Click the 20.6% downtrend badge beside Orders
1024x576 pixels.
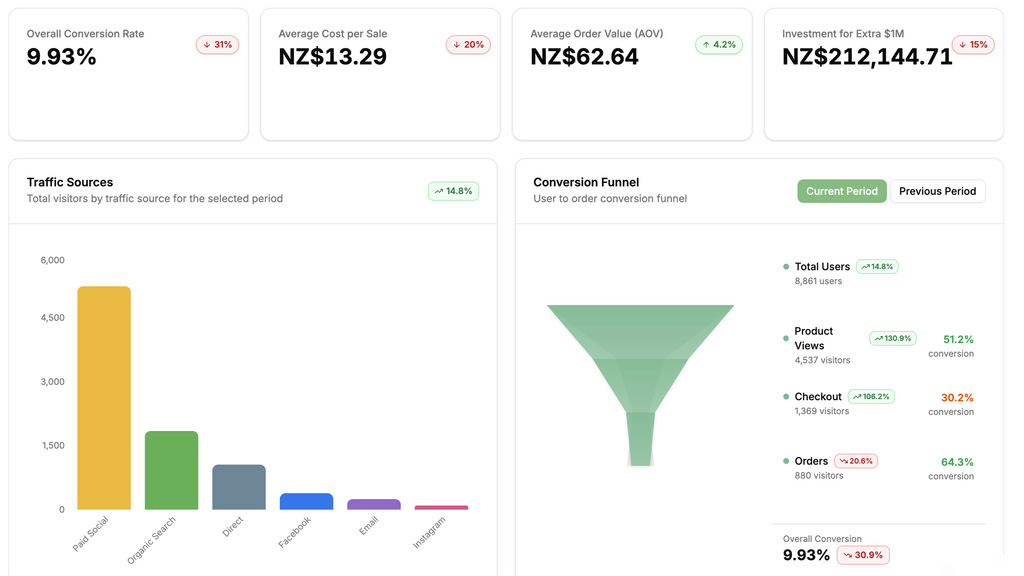point(856,461)
